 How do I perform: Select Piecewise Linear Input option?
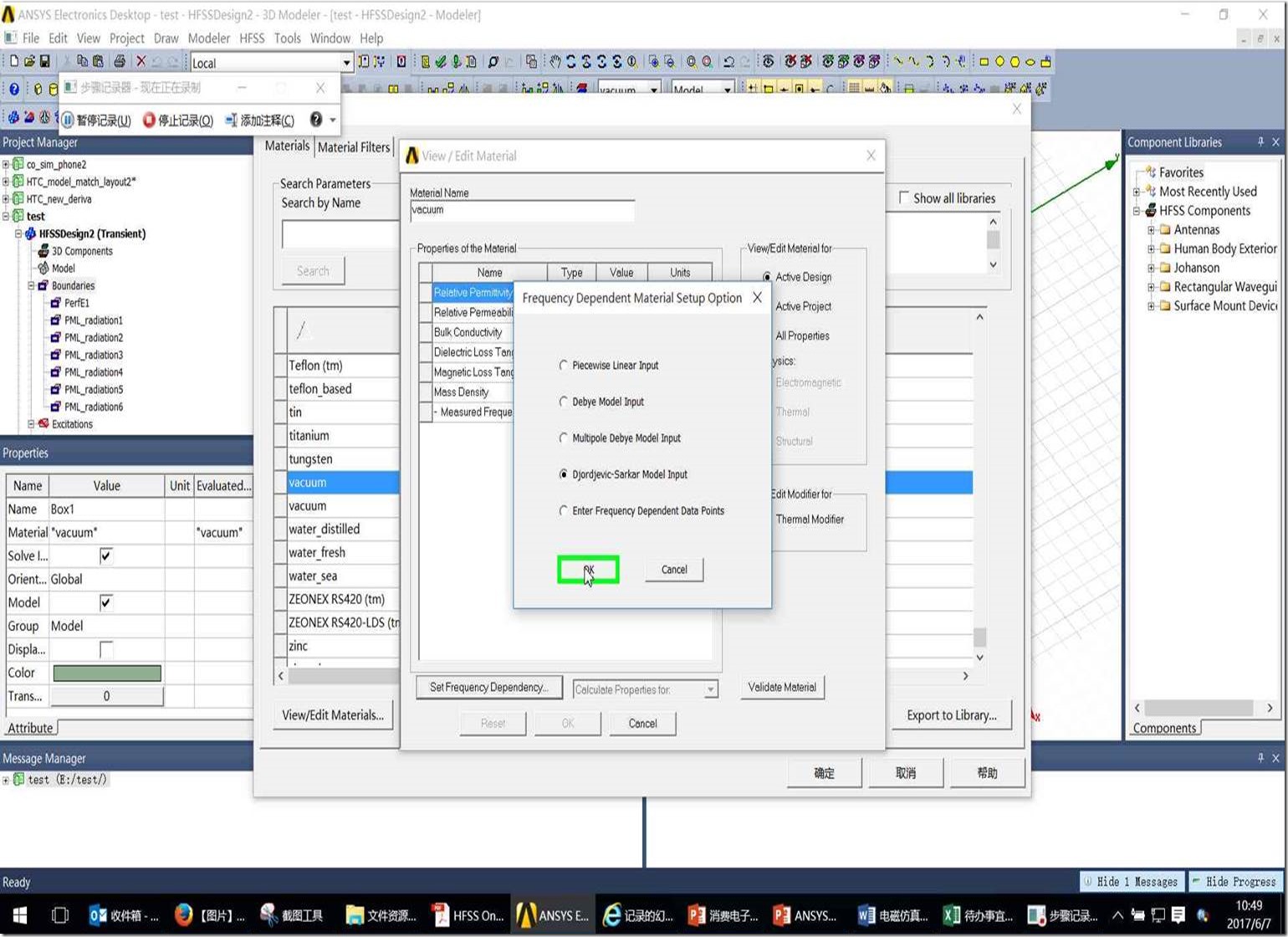click(x=564, y=366)
